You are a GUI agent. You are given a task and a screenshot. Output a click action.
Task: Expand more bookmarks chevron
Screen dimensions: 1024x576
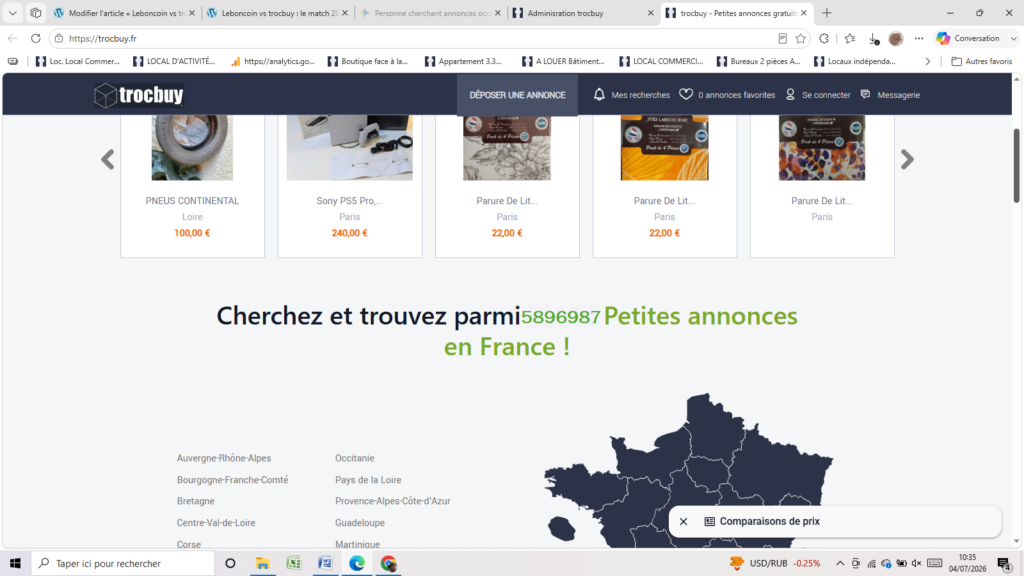(927, 61)
